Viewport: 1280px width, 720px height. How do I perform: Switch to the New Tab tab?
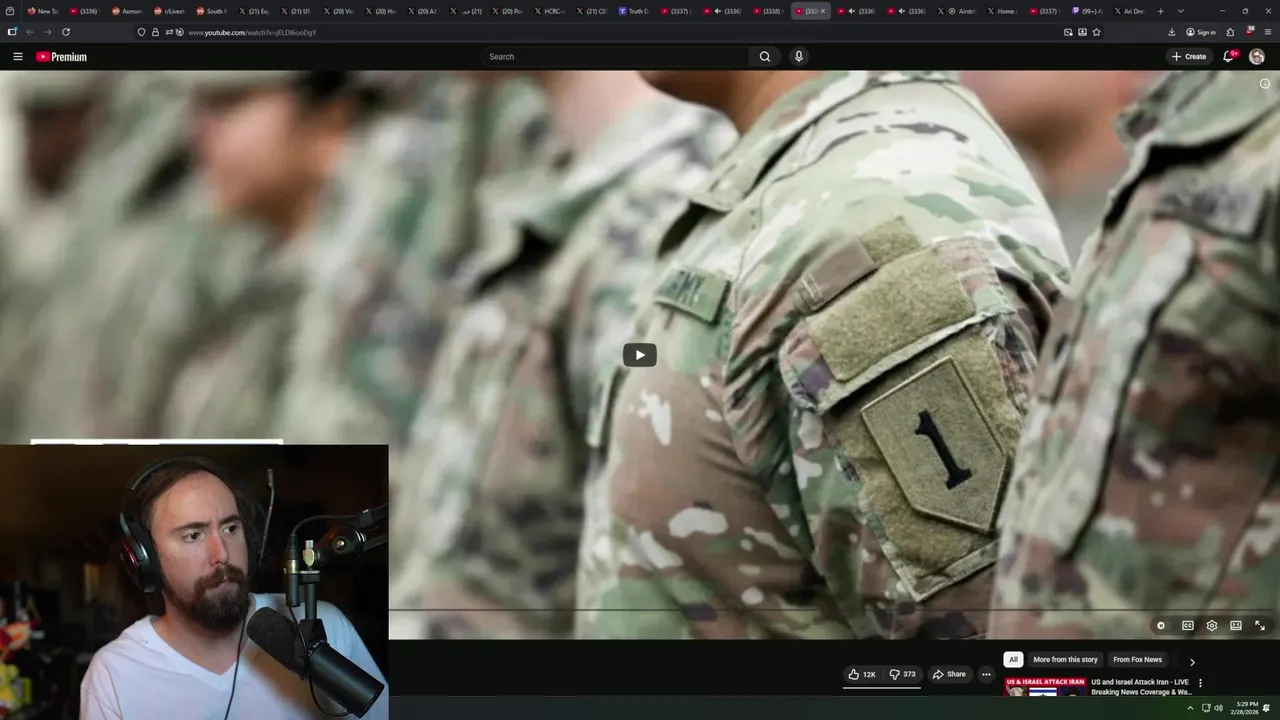[44, 11]
